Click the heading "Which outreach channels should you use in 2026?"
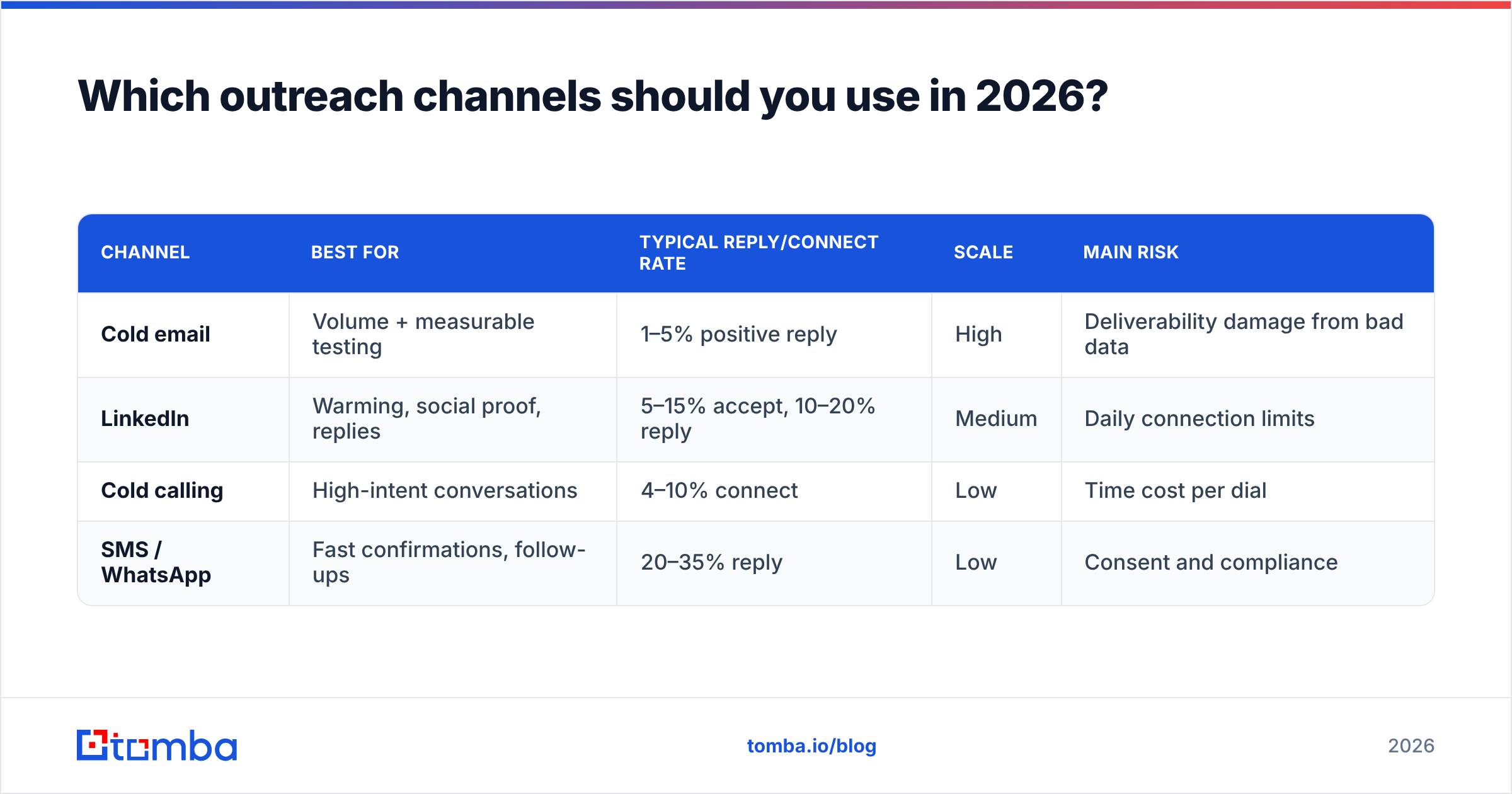This screenshot has height=794, width=1512. point(593,96)
